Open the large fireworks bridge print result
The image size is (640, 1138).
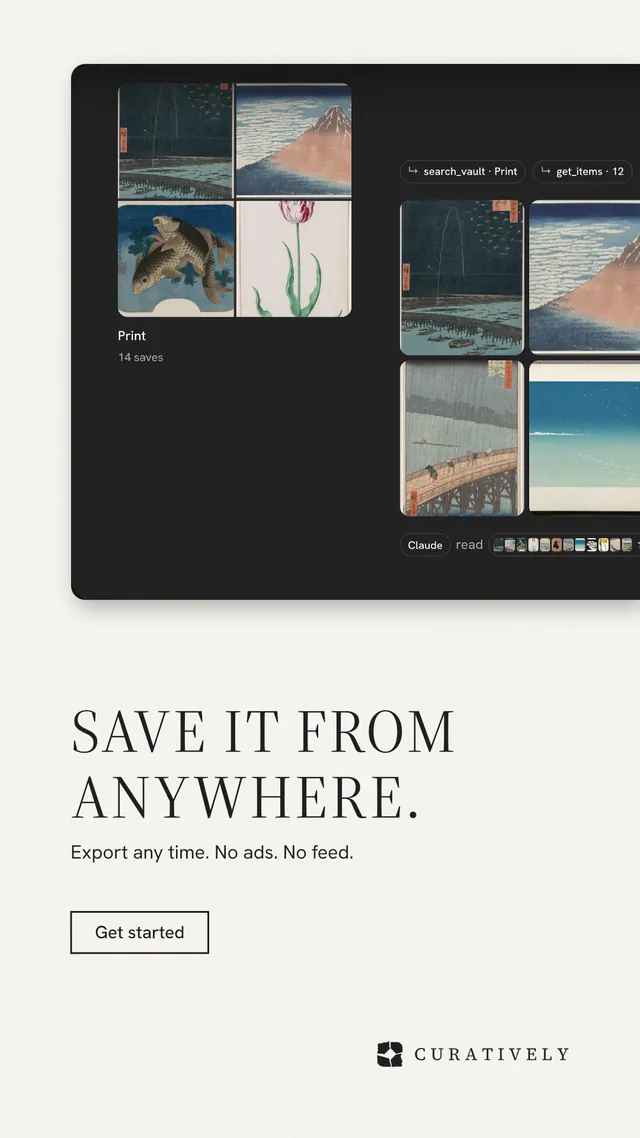click(x=462, y=277)
